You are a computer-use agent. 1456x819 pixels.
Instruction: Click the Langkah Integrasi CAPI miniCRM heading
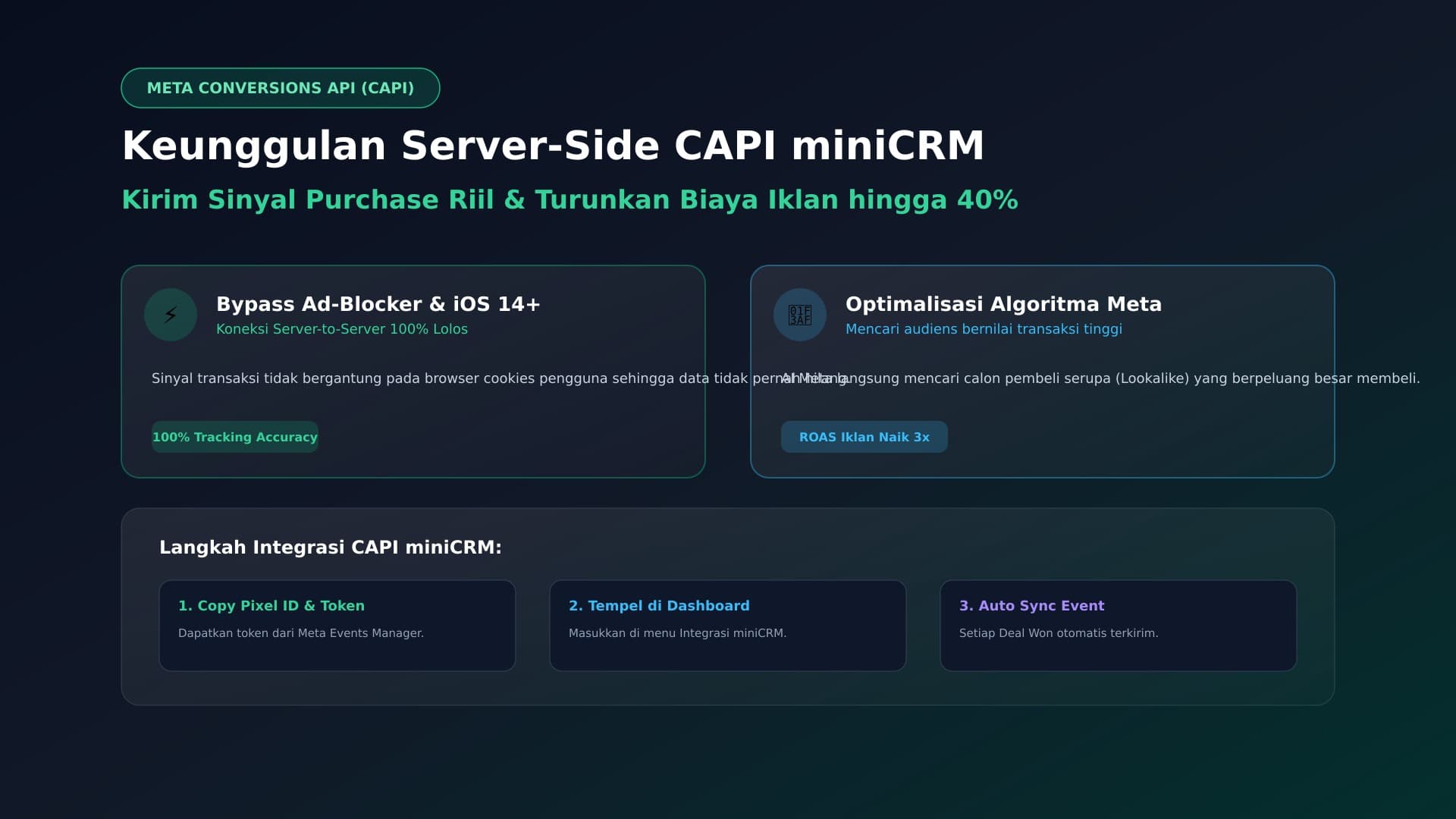[x=331, y=548]
